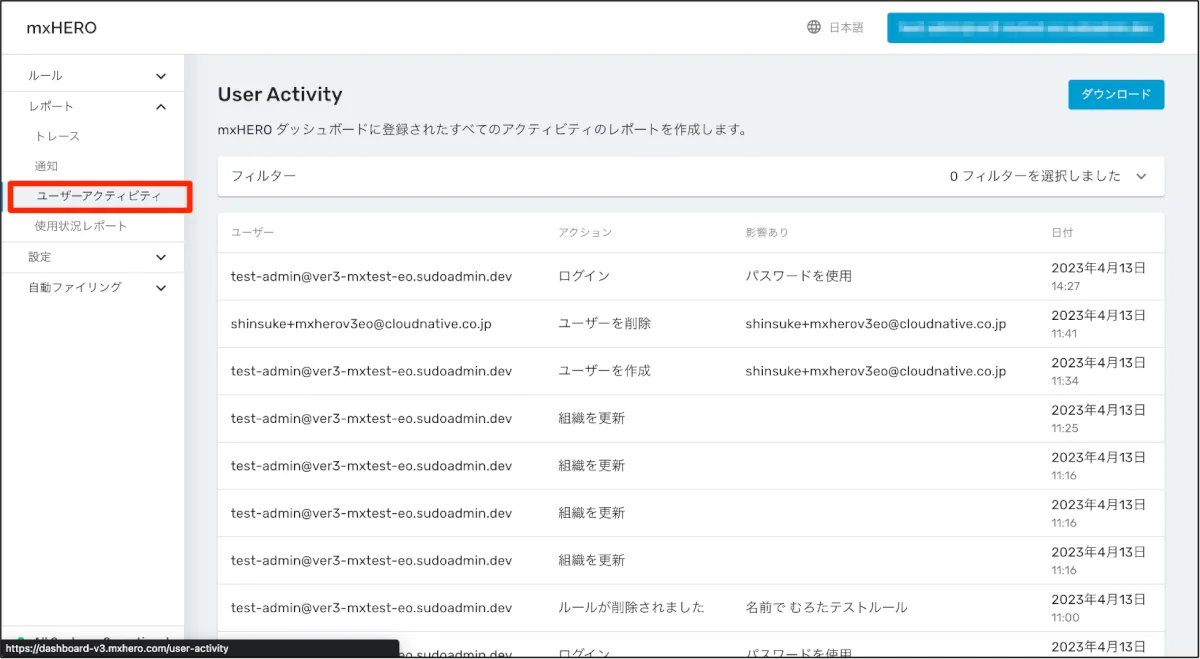Screen dimensions: 1200x659
Task: Select the ルールが削除されました activity row
Action: click(x=631, y=607)
